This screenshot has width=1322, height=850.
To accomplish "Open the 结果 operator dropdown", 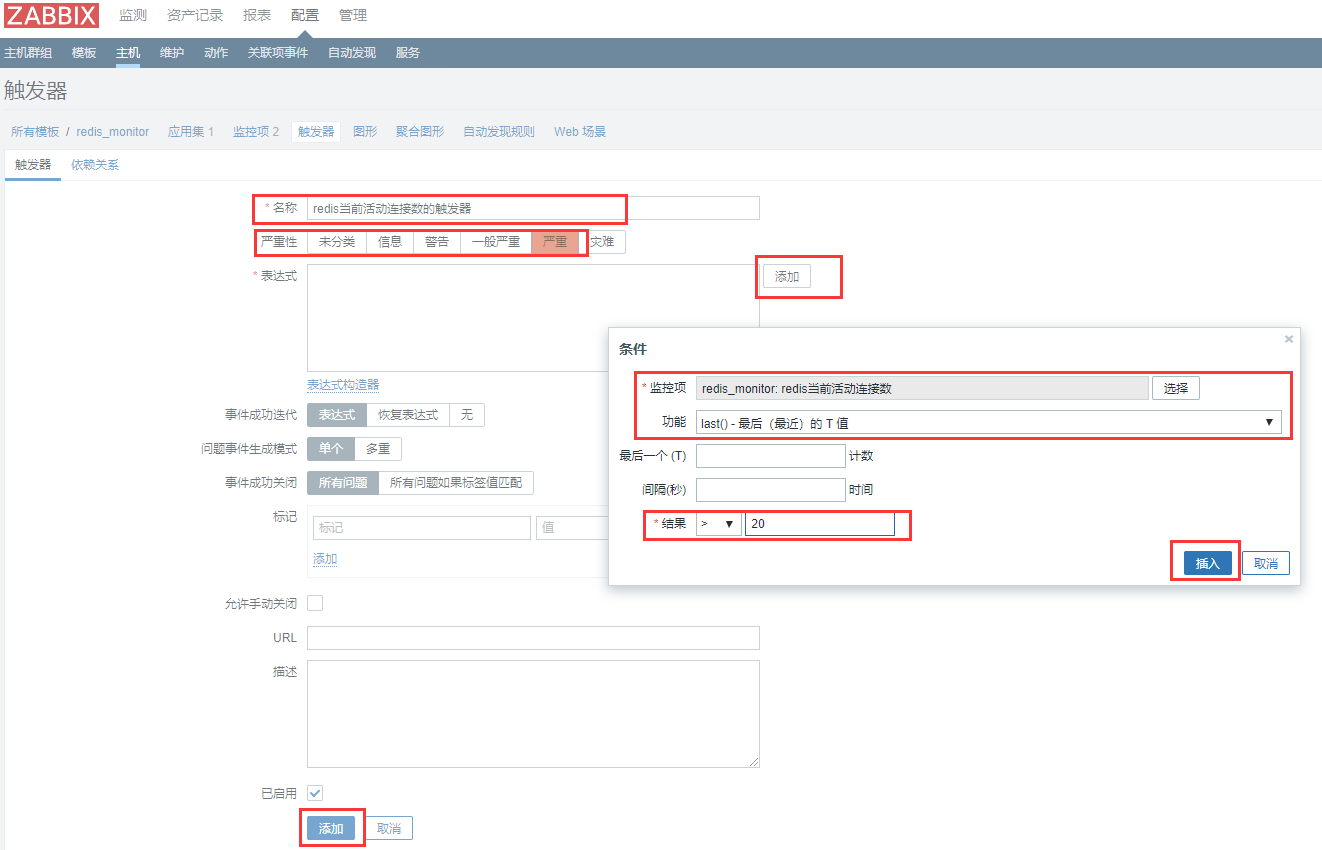I will point(719,524).
